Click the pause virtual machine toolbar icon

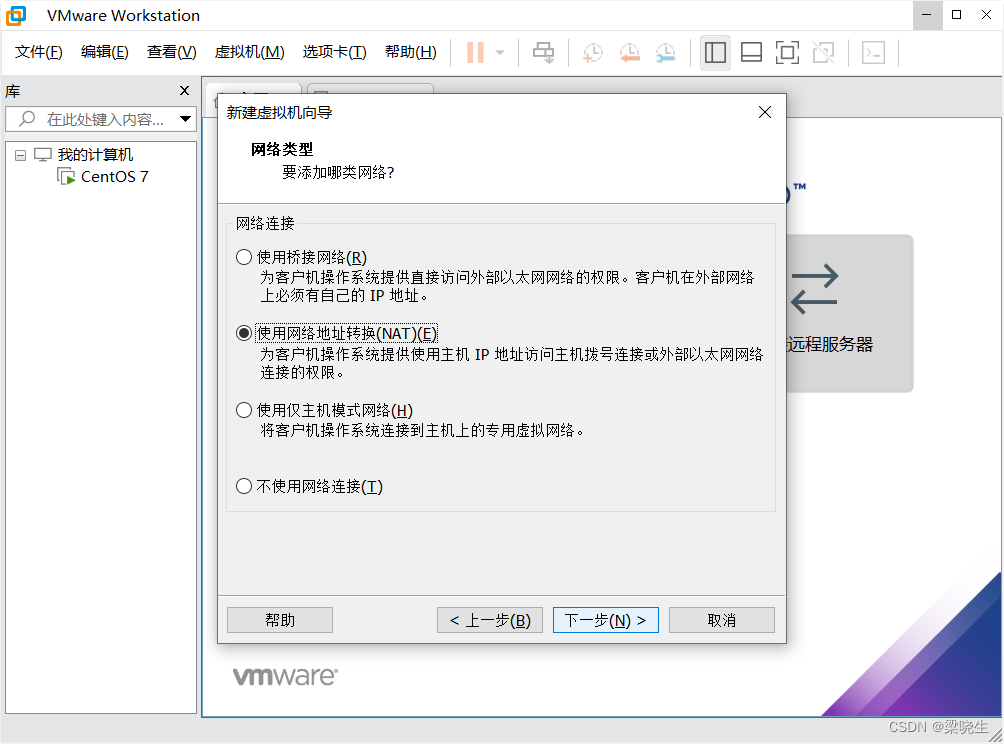click(475, 53)
